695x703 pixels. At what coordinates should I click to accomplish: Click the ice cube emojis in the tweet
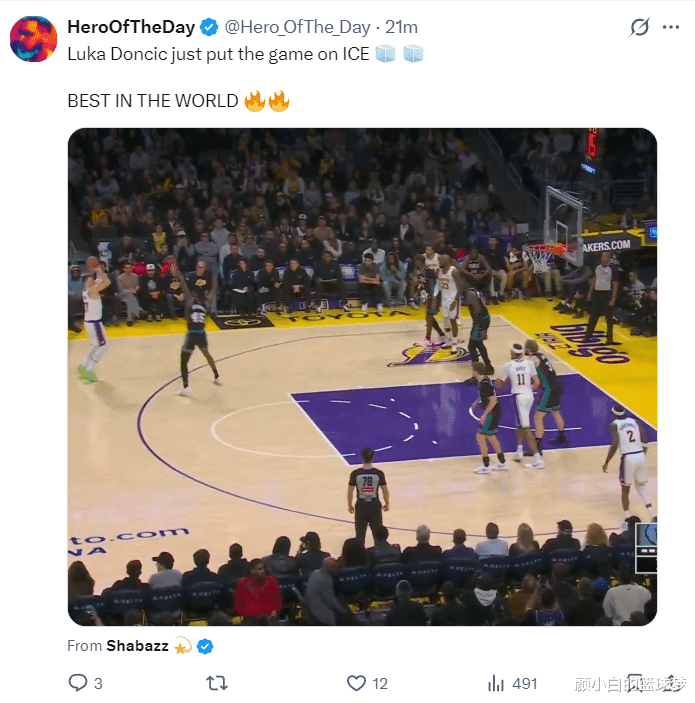click(399, 54)
